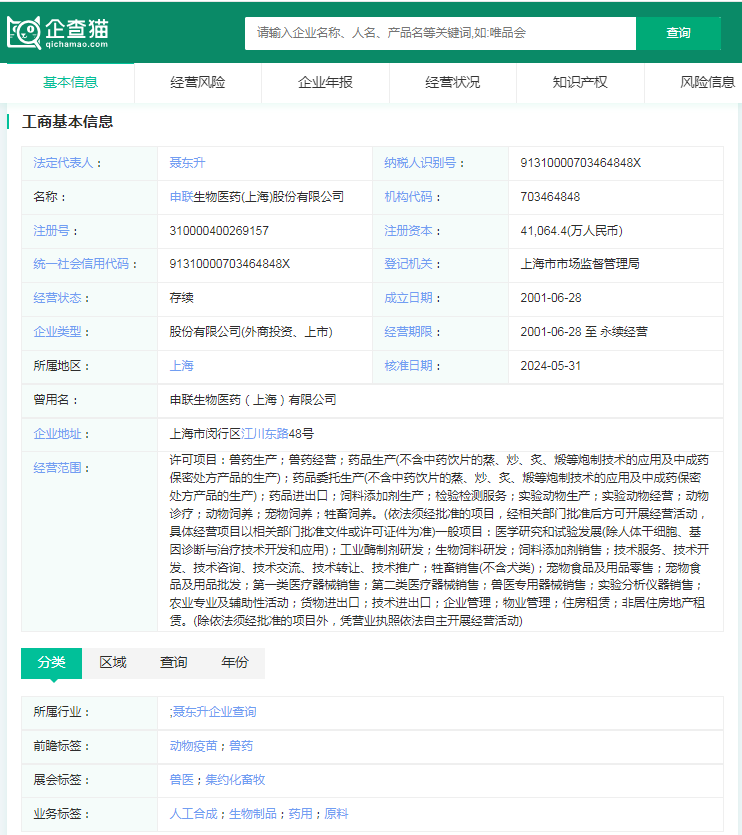Click the 注册资本 label link
This screenshot has width=742, height=835.
tap(409, 231)
